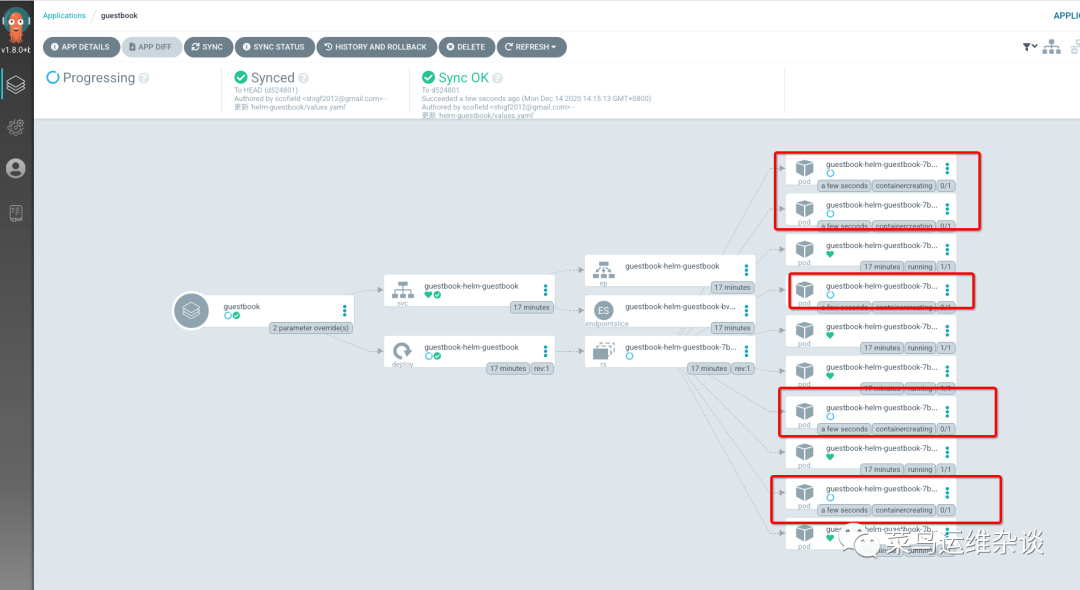Viewport: 1080px width, 590px height.
Task: Open the Argo CD logo home
Action: (x=16, y=24)
